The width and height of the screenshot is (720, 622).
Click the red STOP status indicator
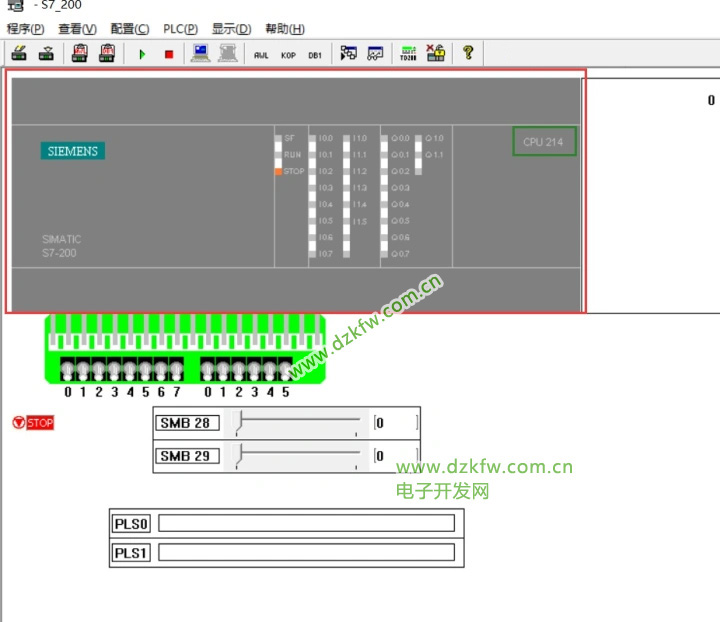tap(33, 423)
